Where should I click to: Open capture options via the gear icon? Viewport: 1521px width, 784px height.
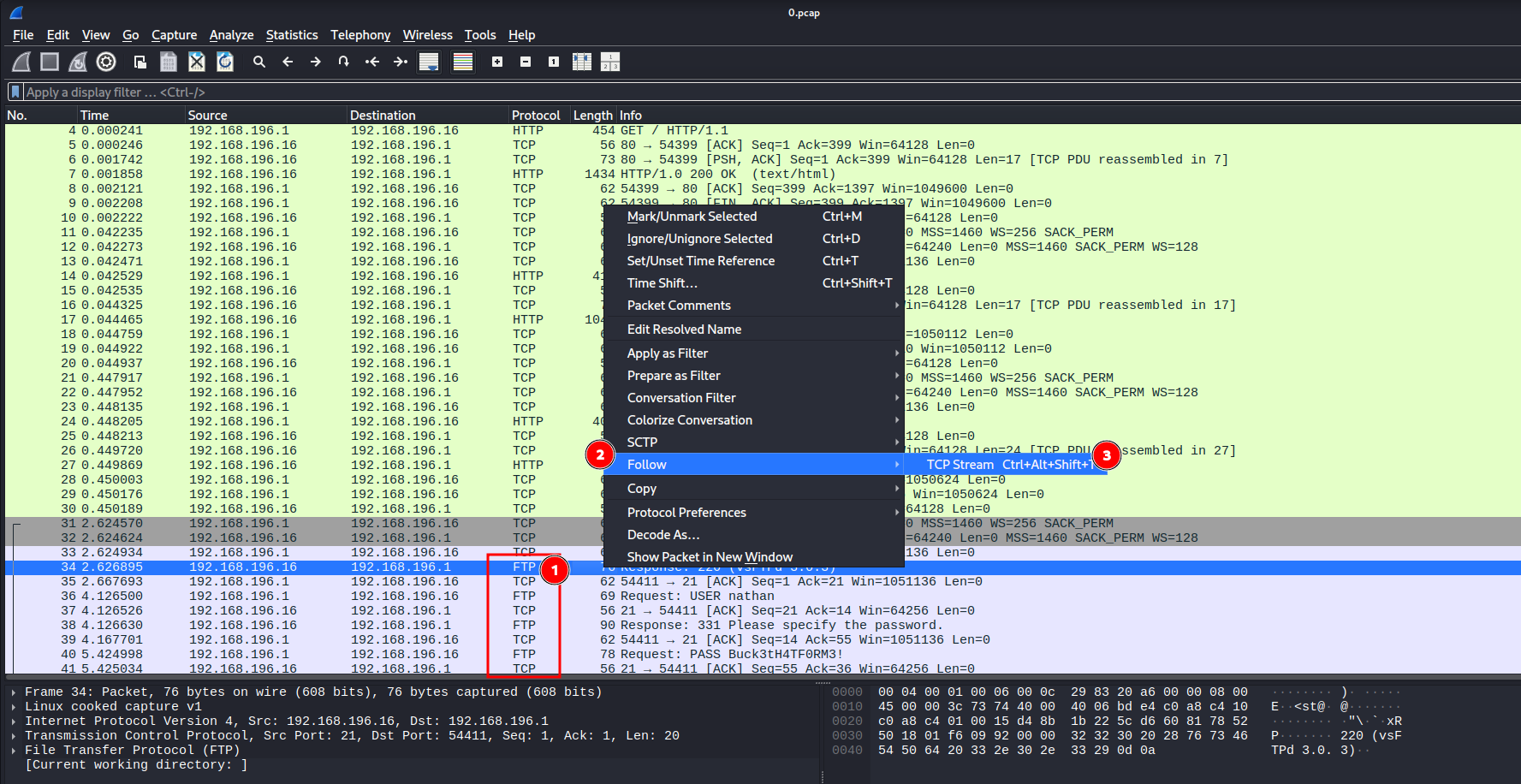pyautogui.click(x=106, y=61)
